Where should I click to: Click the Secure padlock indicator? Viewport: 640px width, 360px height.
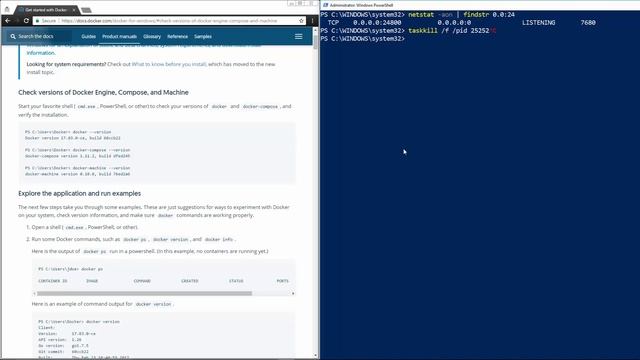click(46, 20)
